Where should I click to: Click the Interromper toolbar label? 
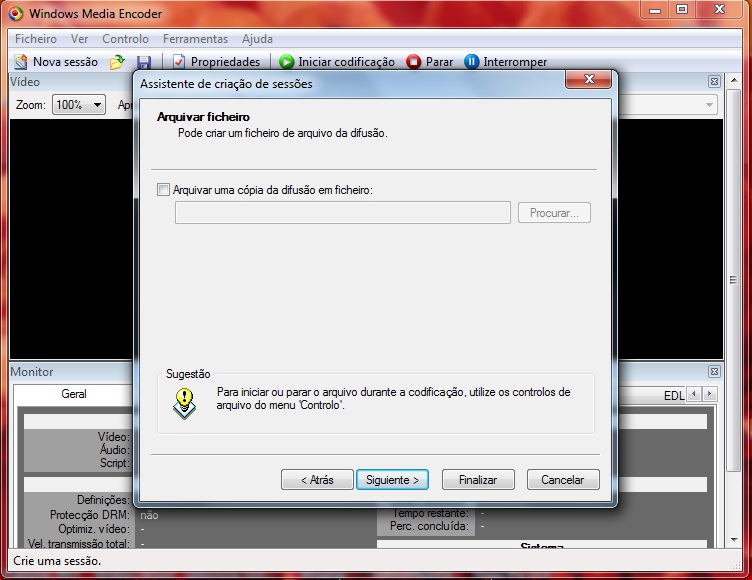[x=515, y=62]
